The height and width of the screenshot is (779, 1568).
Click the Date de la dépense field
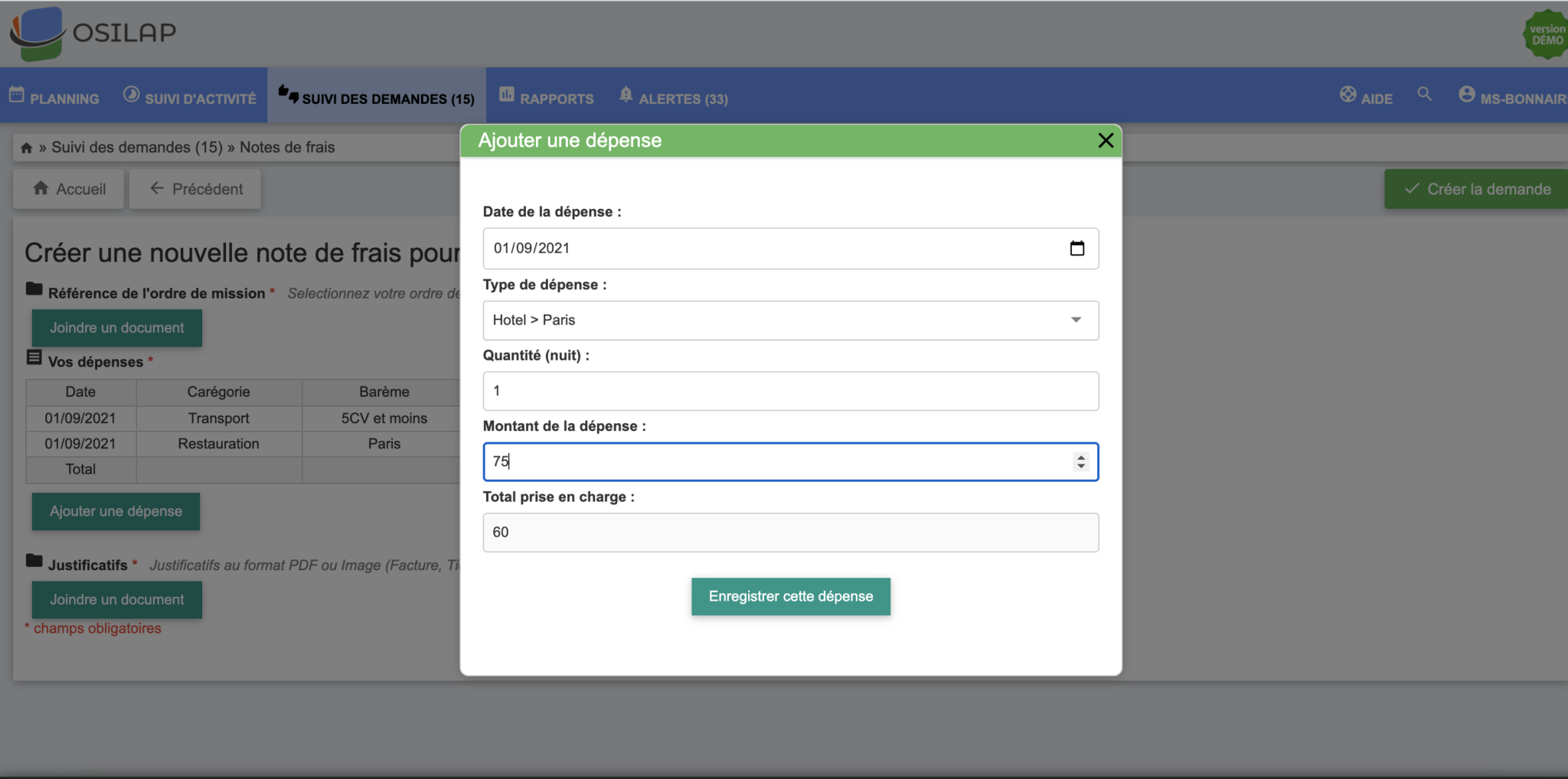point(791,249)
